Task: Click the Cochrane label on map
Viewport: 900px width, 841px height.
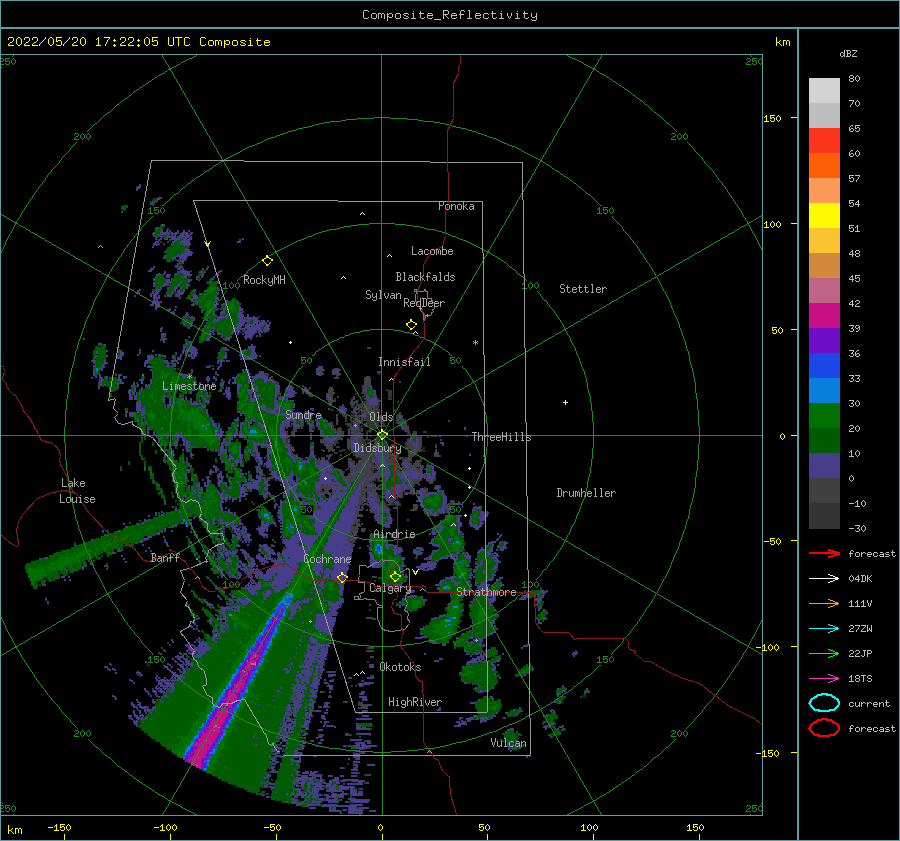Action: point(327,559)
